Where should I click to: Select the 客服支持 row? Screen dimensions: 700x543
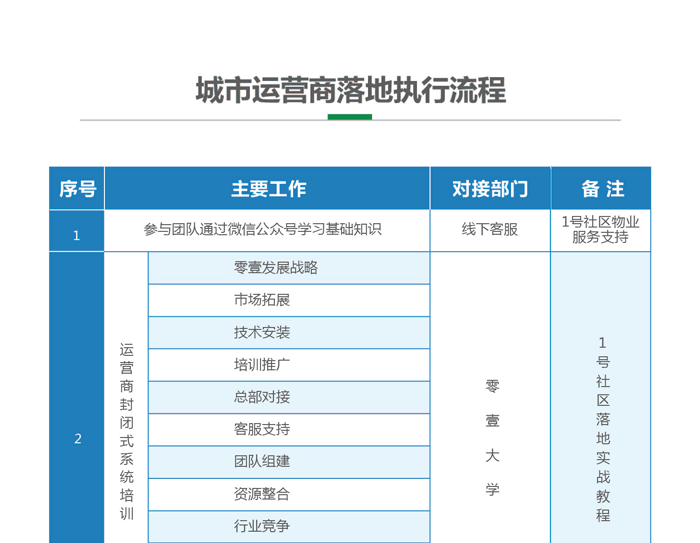click(289, 430)
